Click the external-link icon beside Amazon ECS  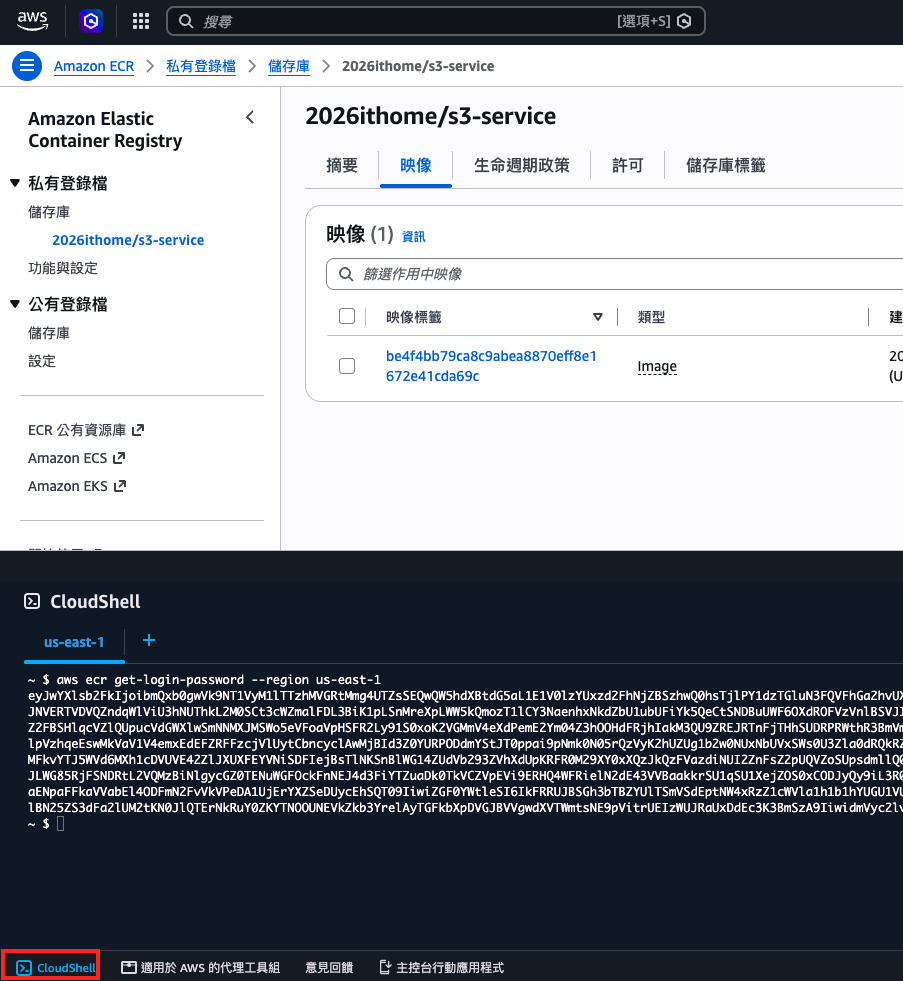click(x=120, y=458)
